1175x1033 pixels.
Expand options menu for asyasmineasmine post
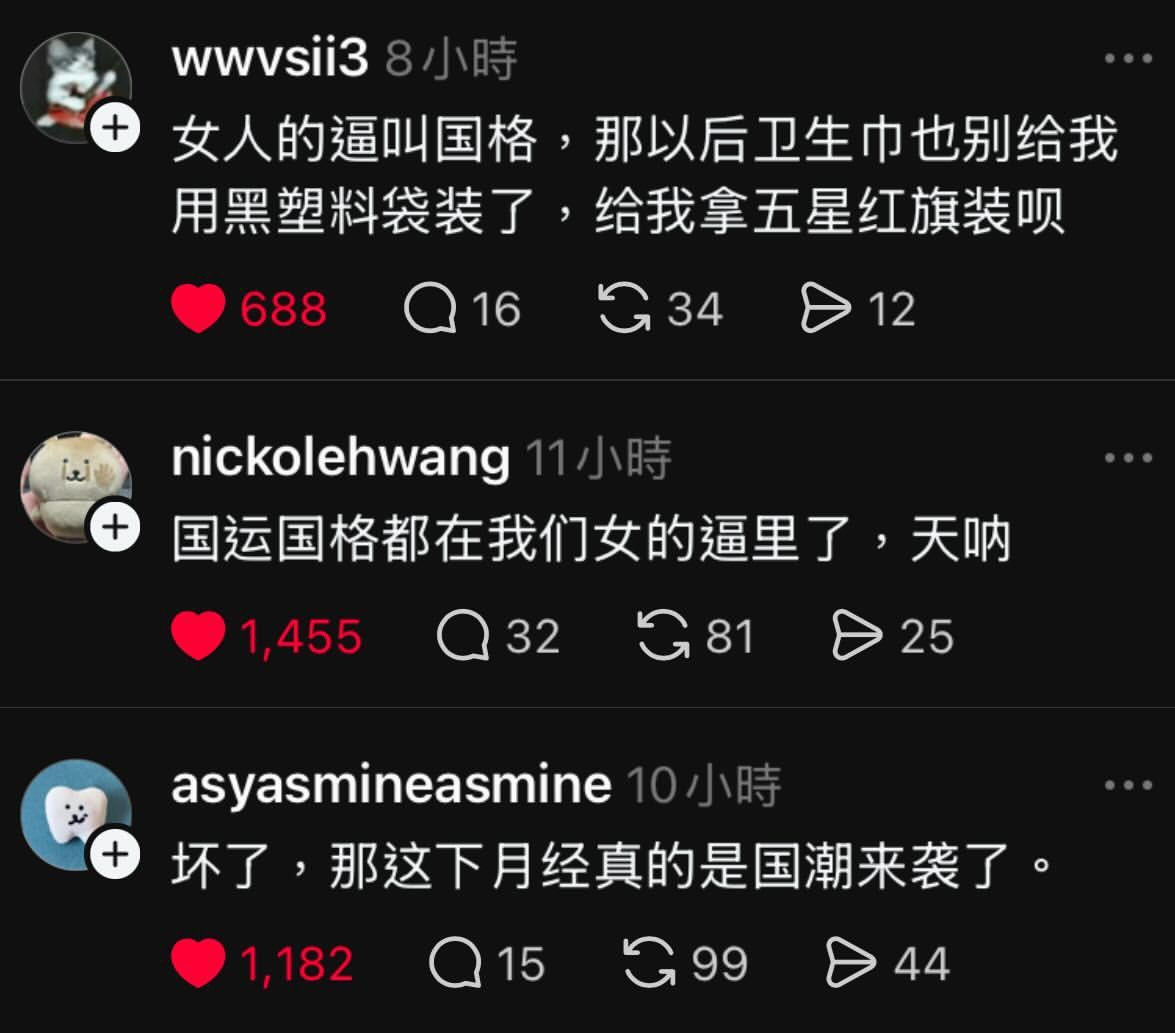pyautogui.click(x=1128, y=785)
